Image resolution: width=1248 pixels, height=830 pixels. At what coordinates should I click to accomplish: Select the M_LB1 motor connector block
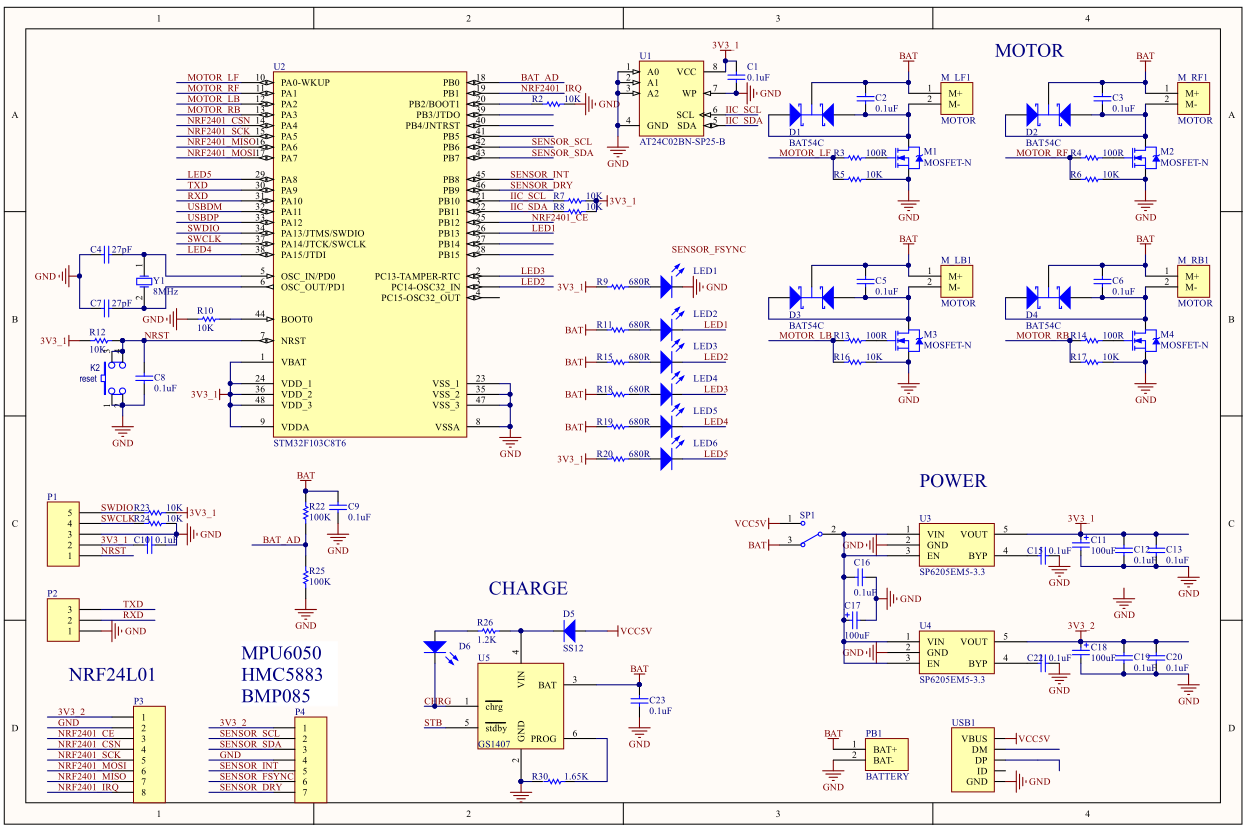pos(958,281)
